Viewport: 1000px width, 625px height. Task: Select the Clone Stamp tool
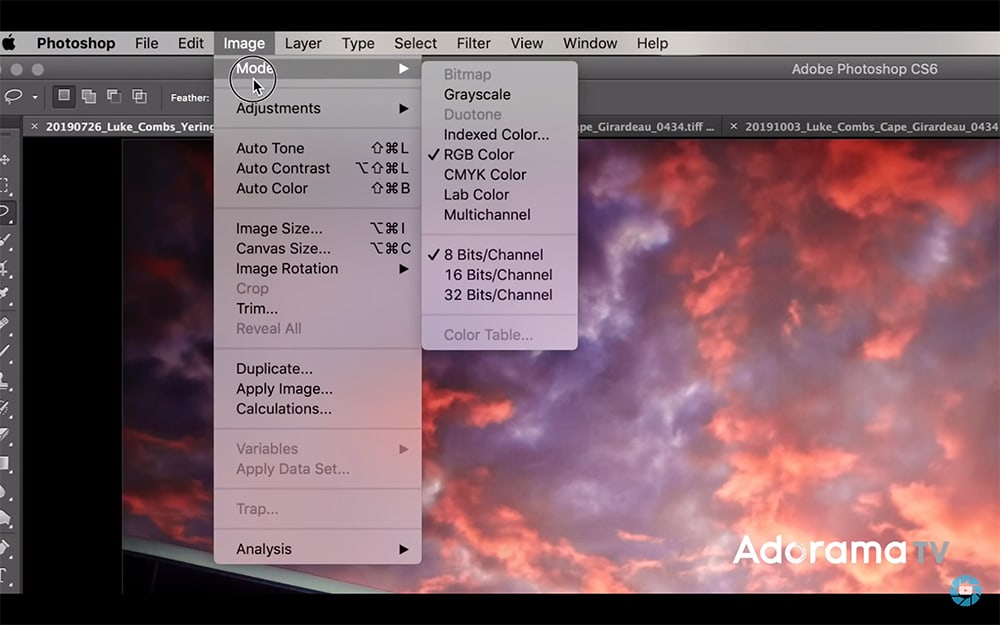pos(5,380)
